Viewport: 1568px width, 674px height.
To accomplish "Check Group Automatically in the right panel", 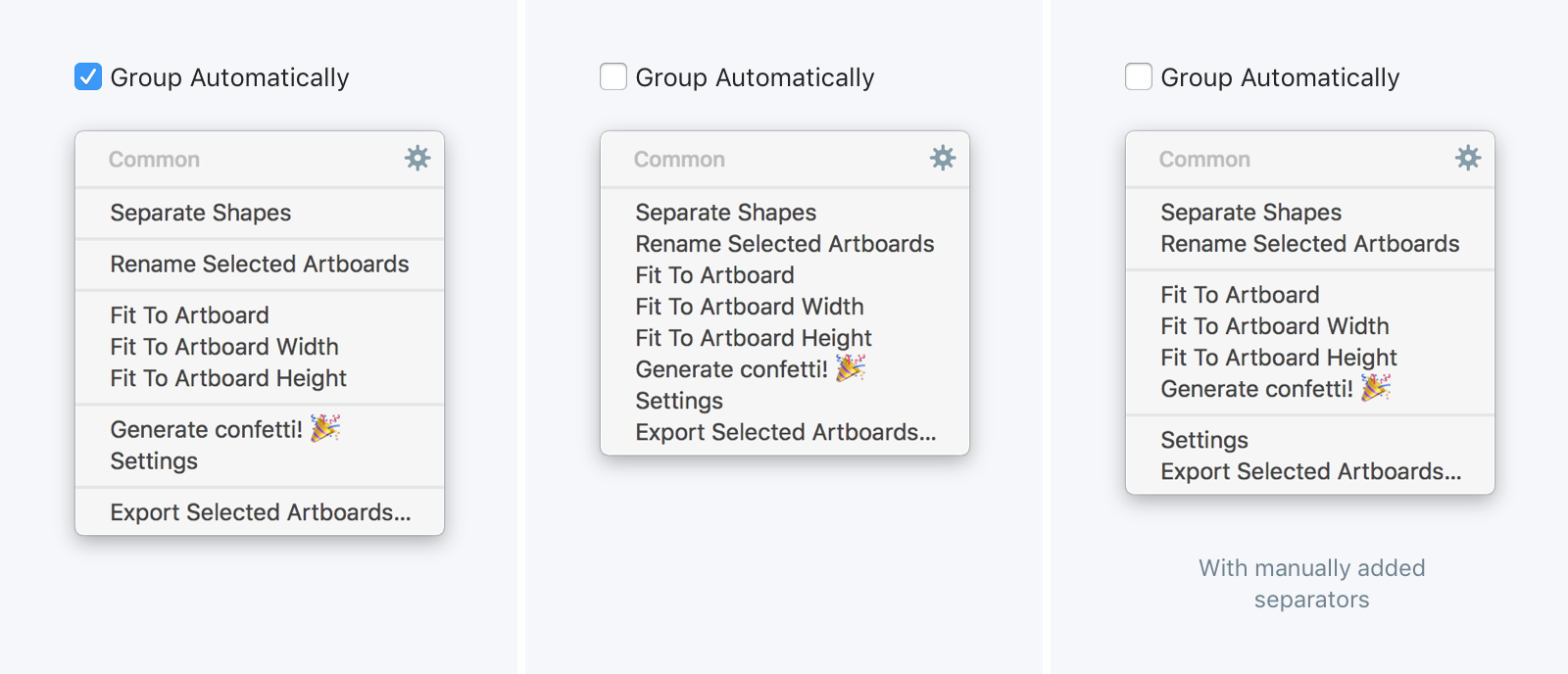I will click(1139, 76).
